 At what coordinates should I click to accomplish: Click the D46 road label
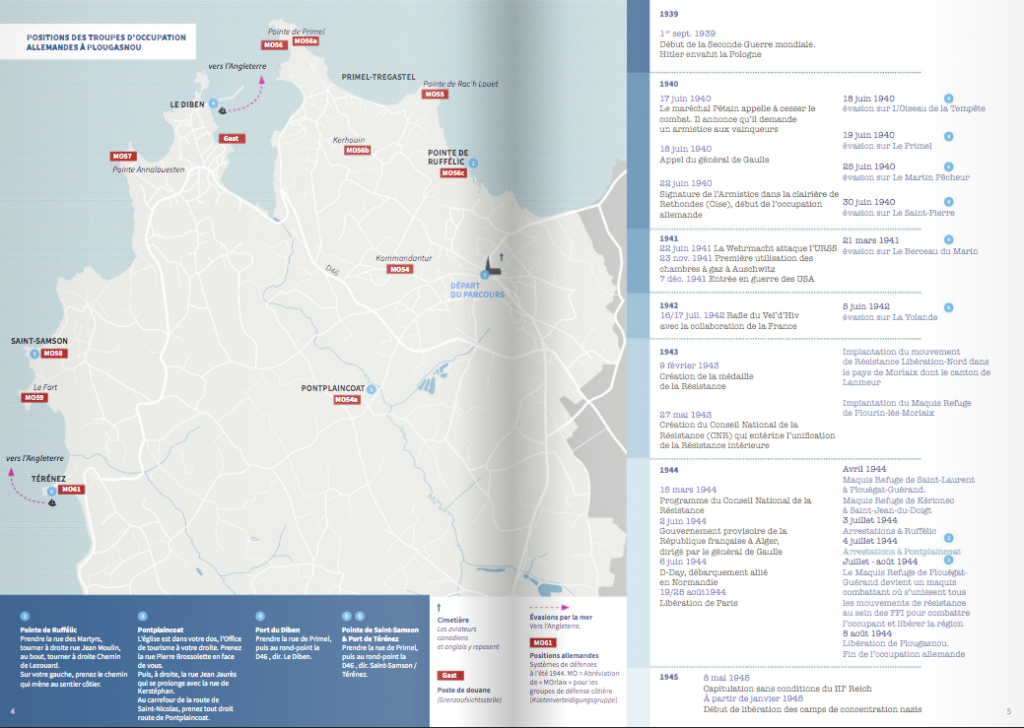pyautogui.click(x=332, y=270)
